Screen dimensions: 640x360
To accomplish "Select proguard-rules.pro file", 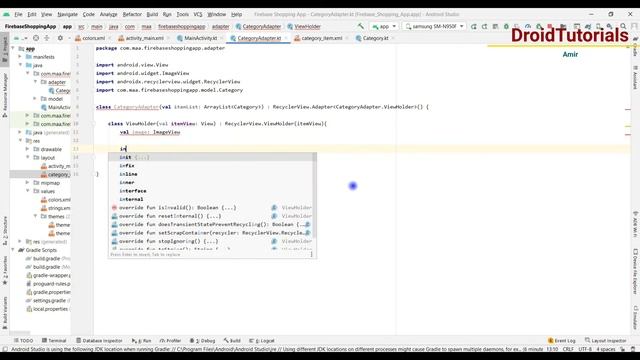I will click(48, 284).
